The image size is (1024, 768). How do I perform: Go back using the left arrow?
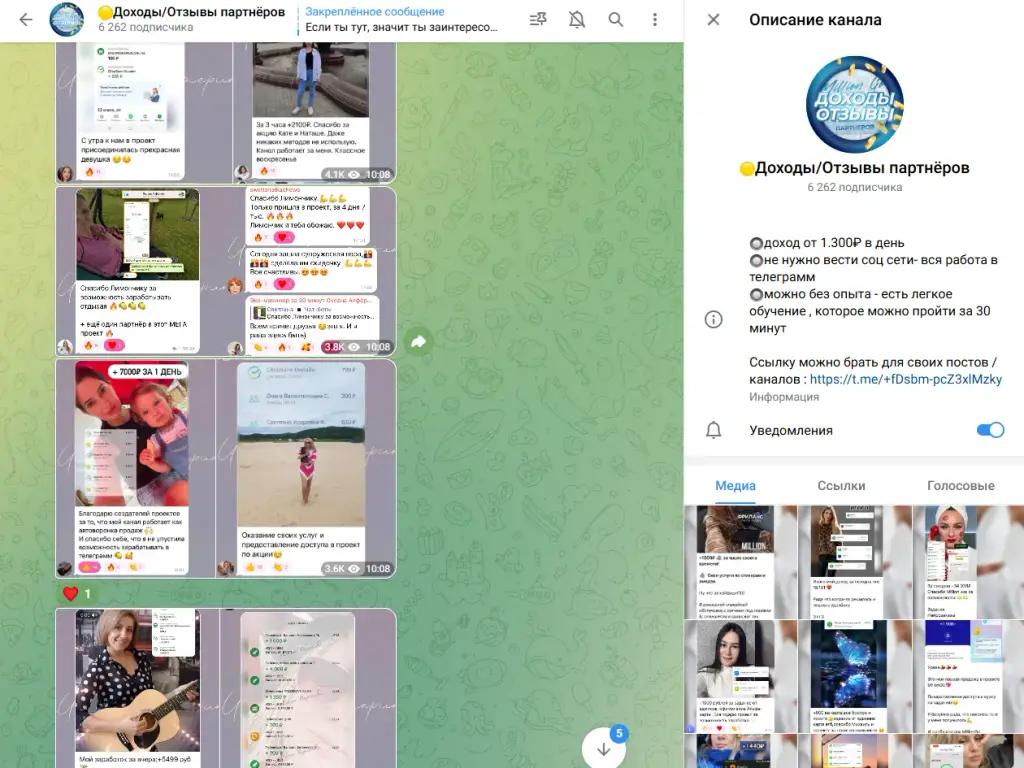click(26, 20)
